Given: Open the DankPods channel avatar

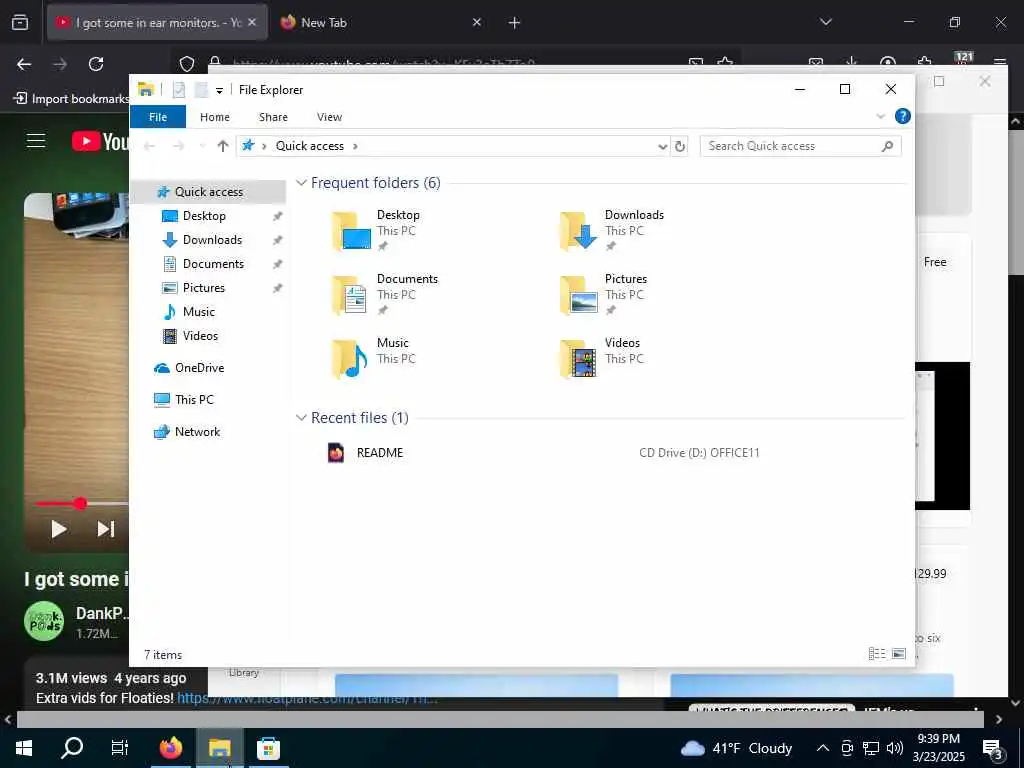Looking at the screenshot, I should pyautogui.click(x=44, y=621).
